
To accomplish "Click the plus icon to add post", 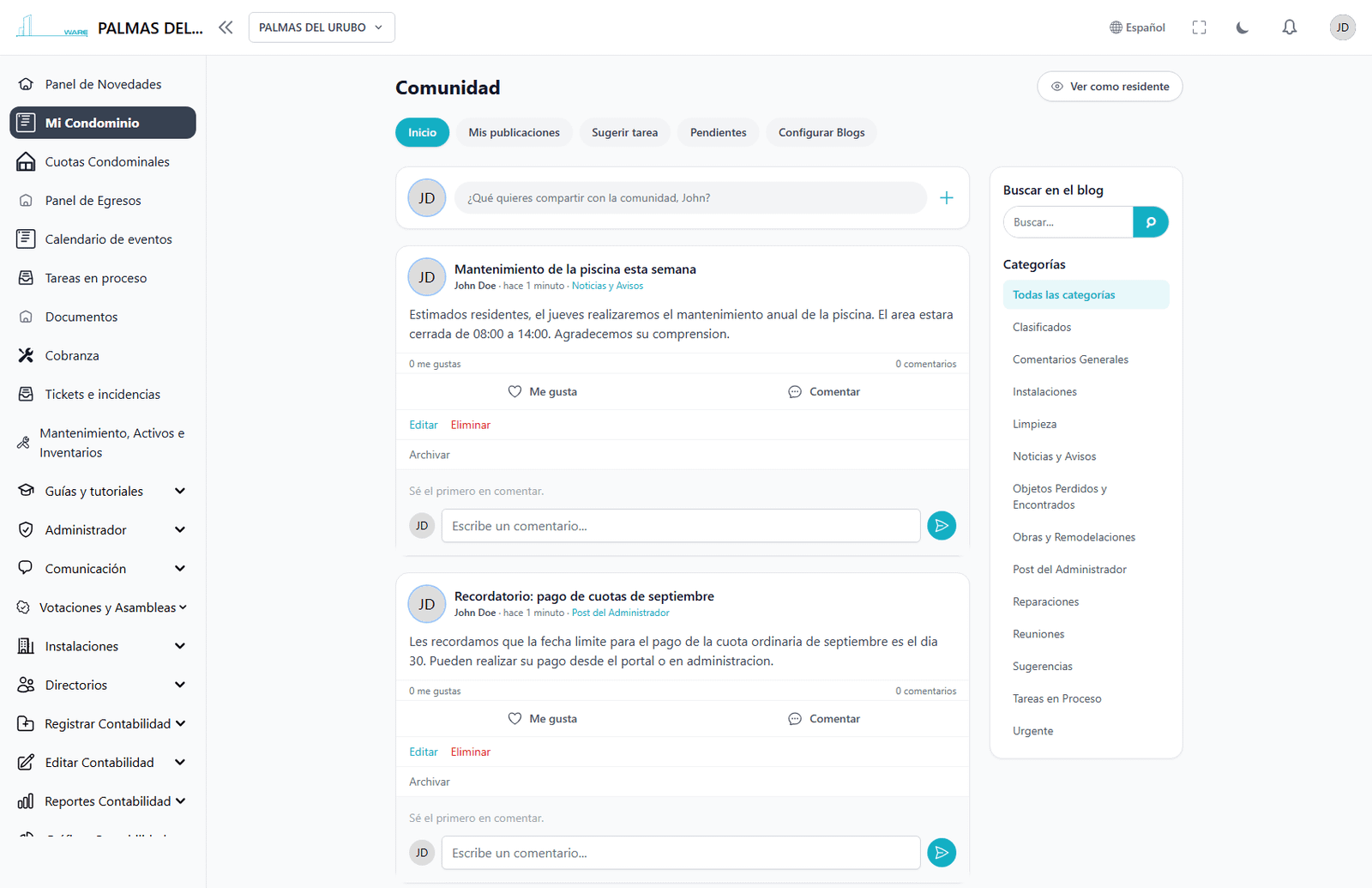I will (x=947, y=198).
